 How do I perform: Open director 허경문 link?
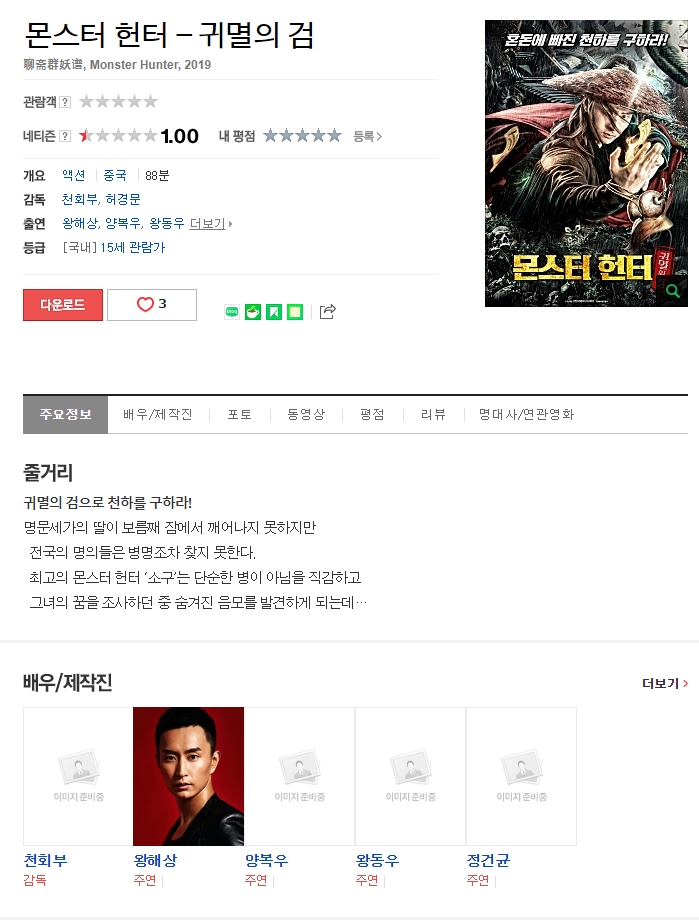point(123,199)
